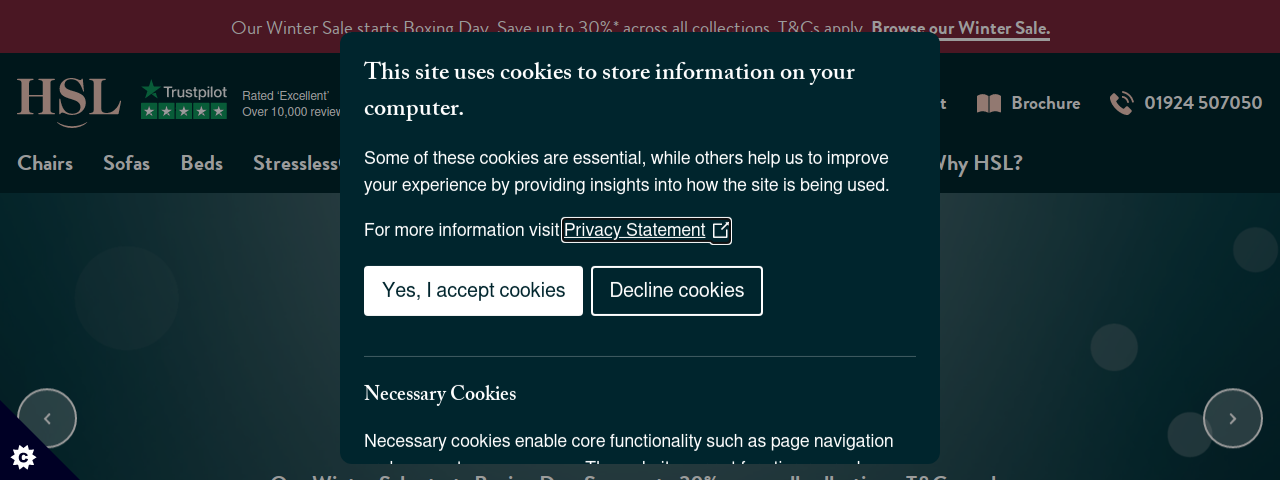Go to previous carousel slide
The image size is (1280, 480).
click(x=47, y=418)
